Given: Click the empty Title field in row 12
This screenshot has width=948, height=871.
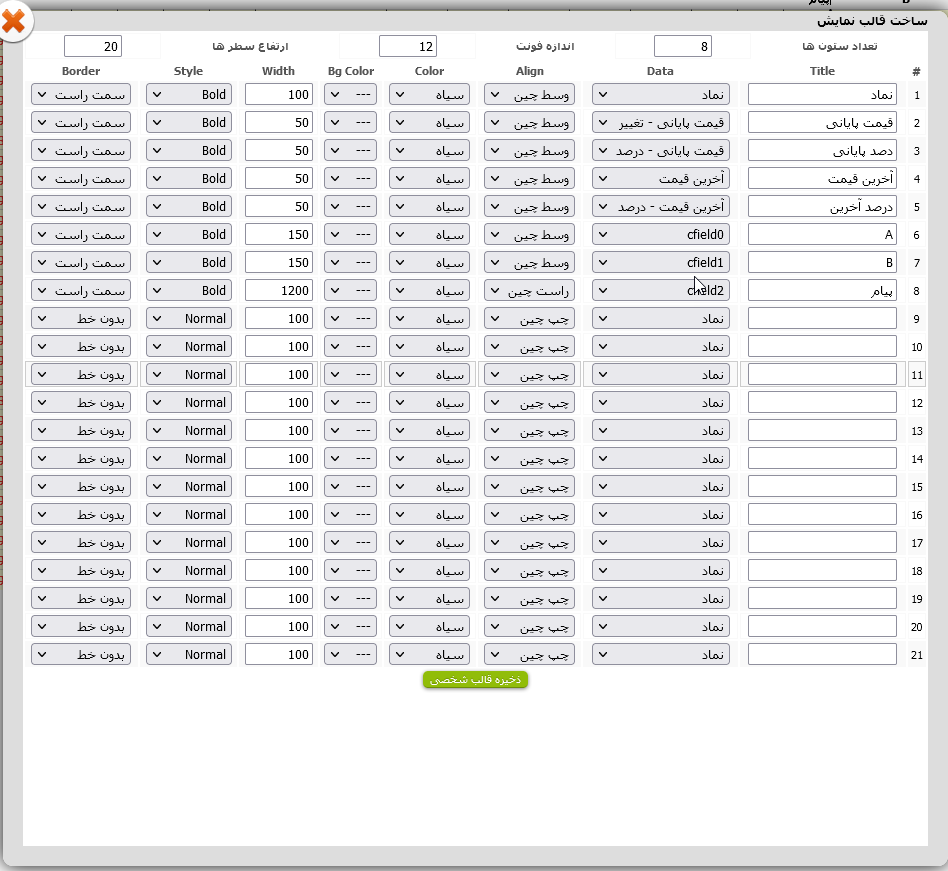Looking at the screenshot, I should pos(822,402).
